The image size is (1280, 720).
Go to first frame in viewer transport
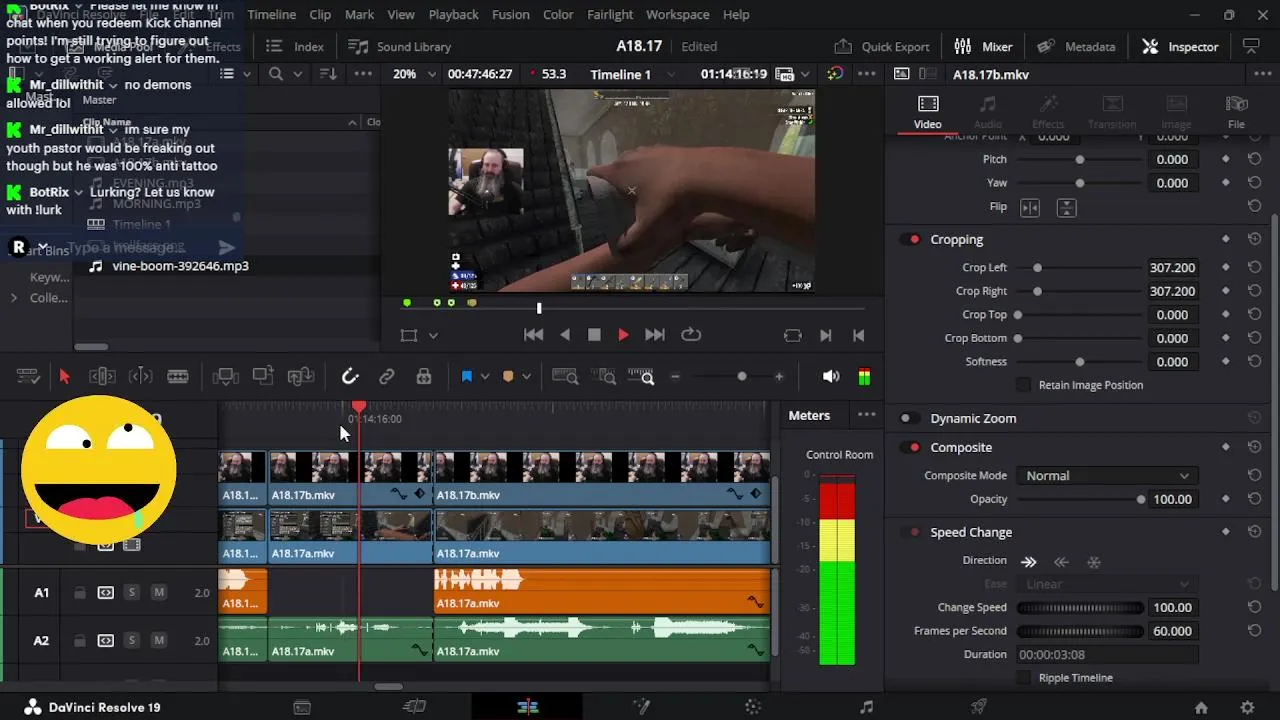coord(534,335)
